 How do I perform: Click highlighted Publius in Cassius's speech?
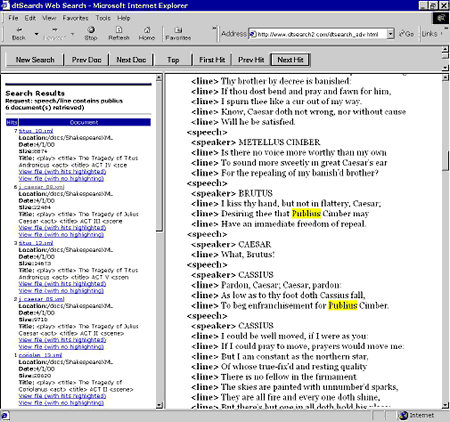click(343, 305)
